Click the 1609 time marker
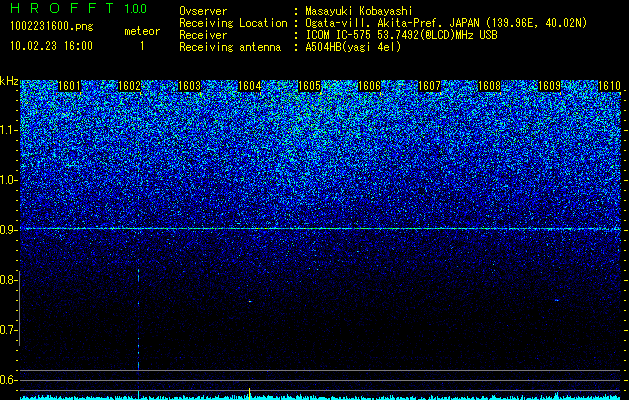Image resolution: width=629 pixels, height=400 pixels. tap(549, 86)
